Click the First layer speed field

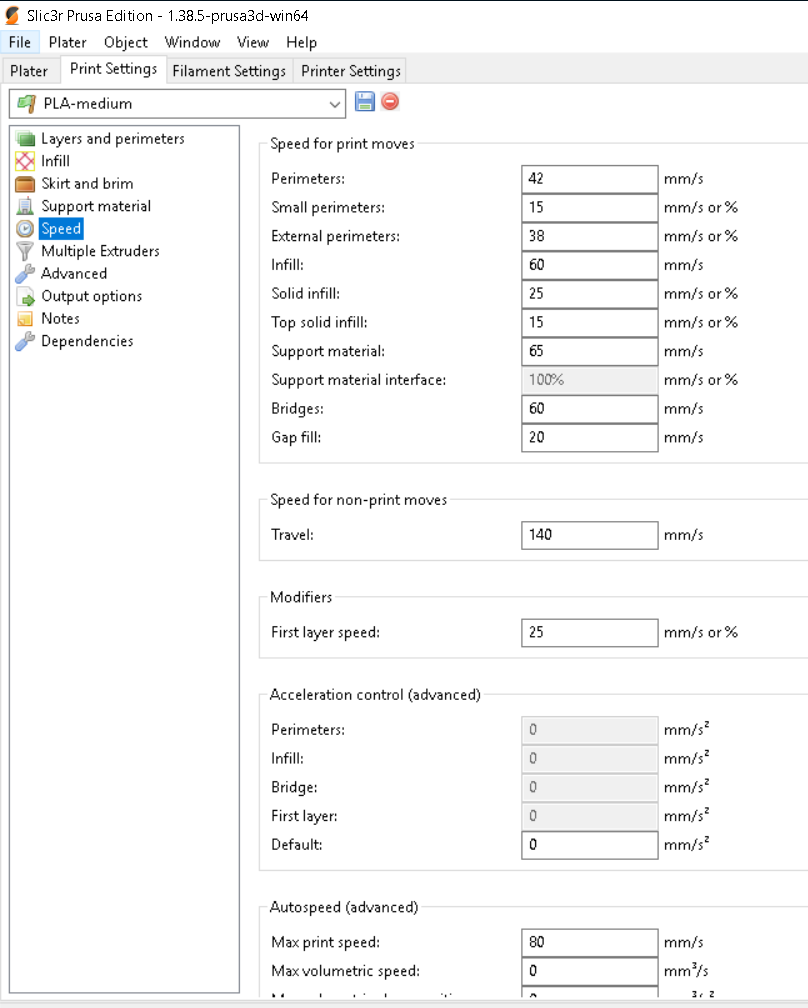(589, 633)
